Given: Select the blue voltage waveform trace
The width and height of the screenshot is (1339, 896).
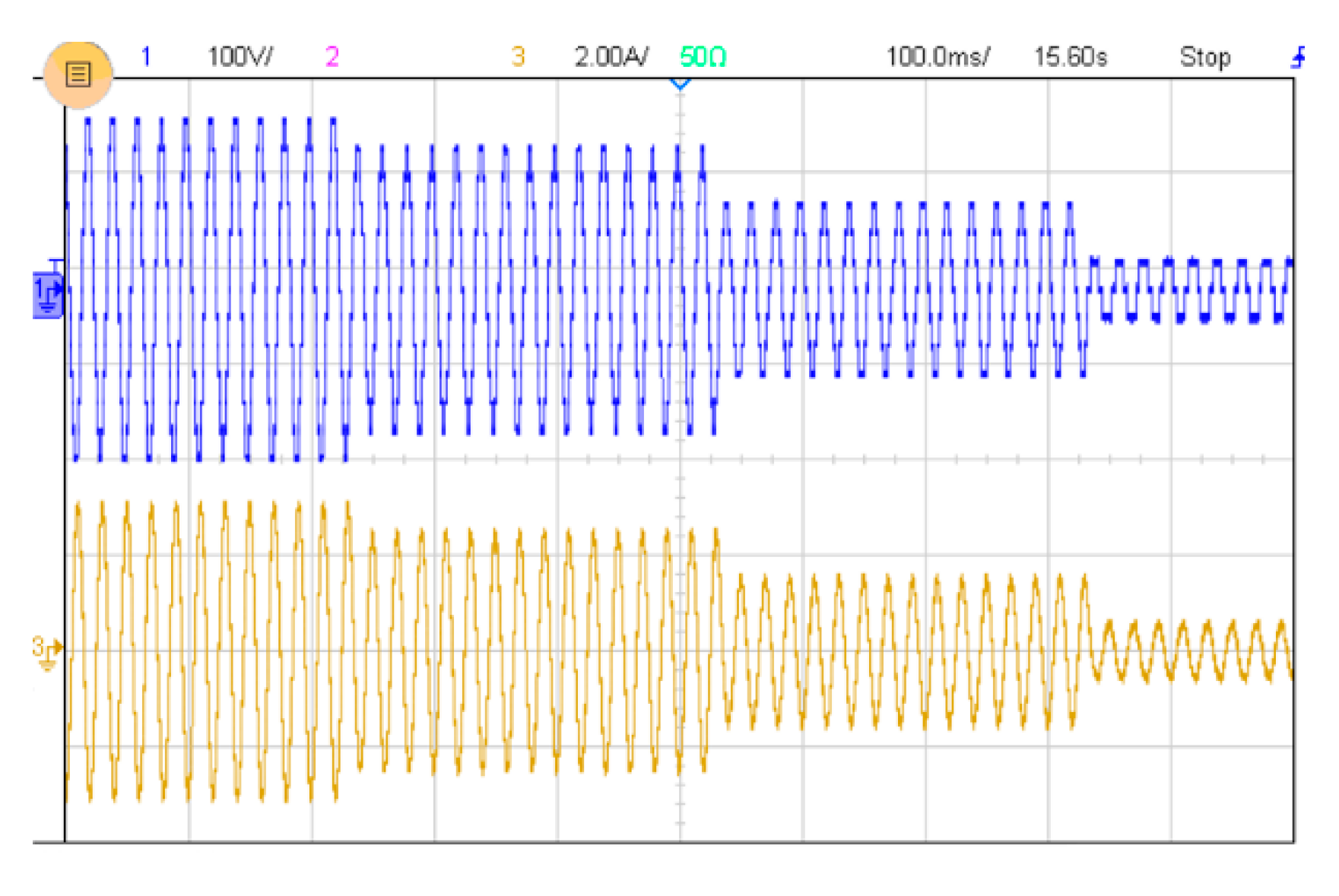Looking at the screenshot, I should point(456,289).
